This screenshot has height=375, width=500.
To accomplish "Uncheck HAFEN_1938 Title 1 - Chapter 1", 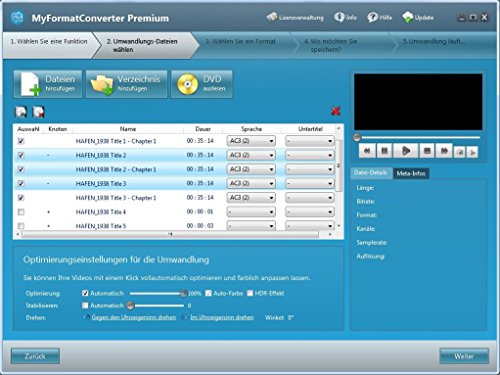I will pos(21,141).
